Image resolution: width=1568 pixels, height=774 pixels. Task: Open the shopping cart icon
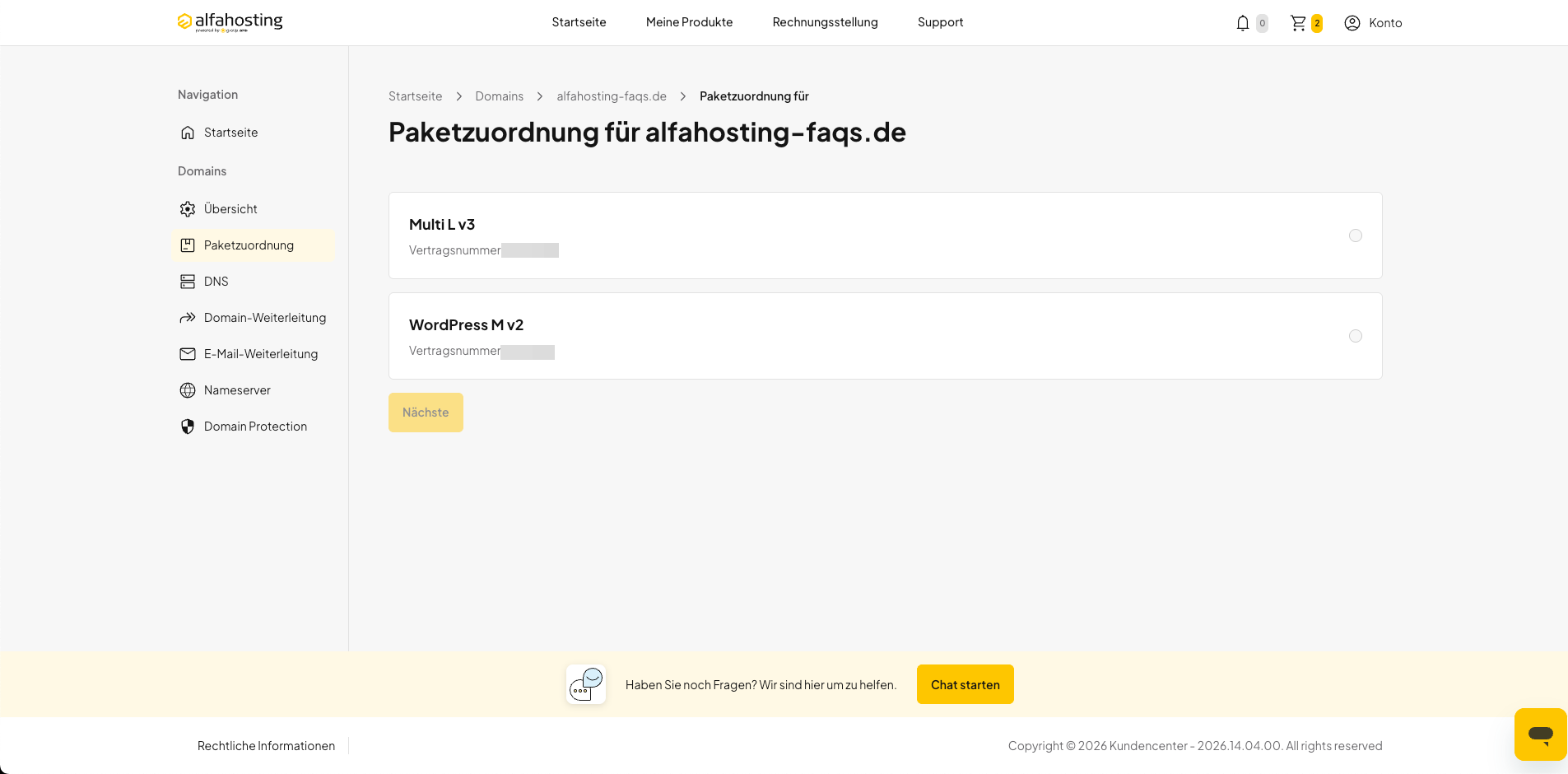1298,23
